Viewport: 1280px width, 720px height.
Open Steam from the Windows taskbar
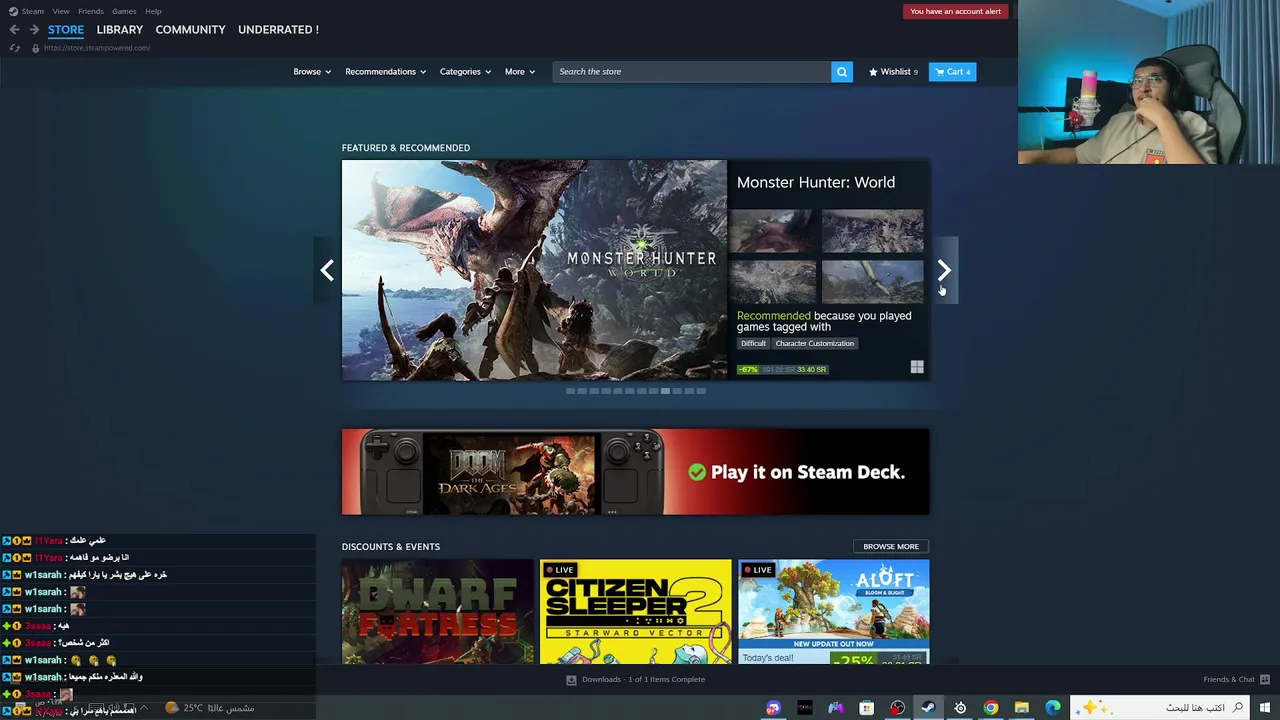pos(928,708)
